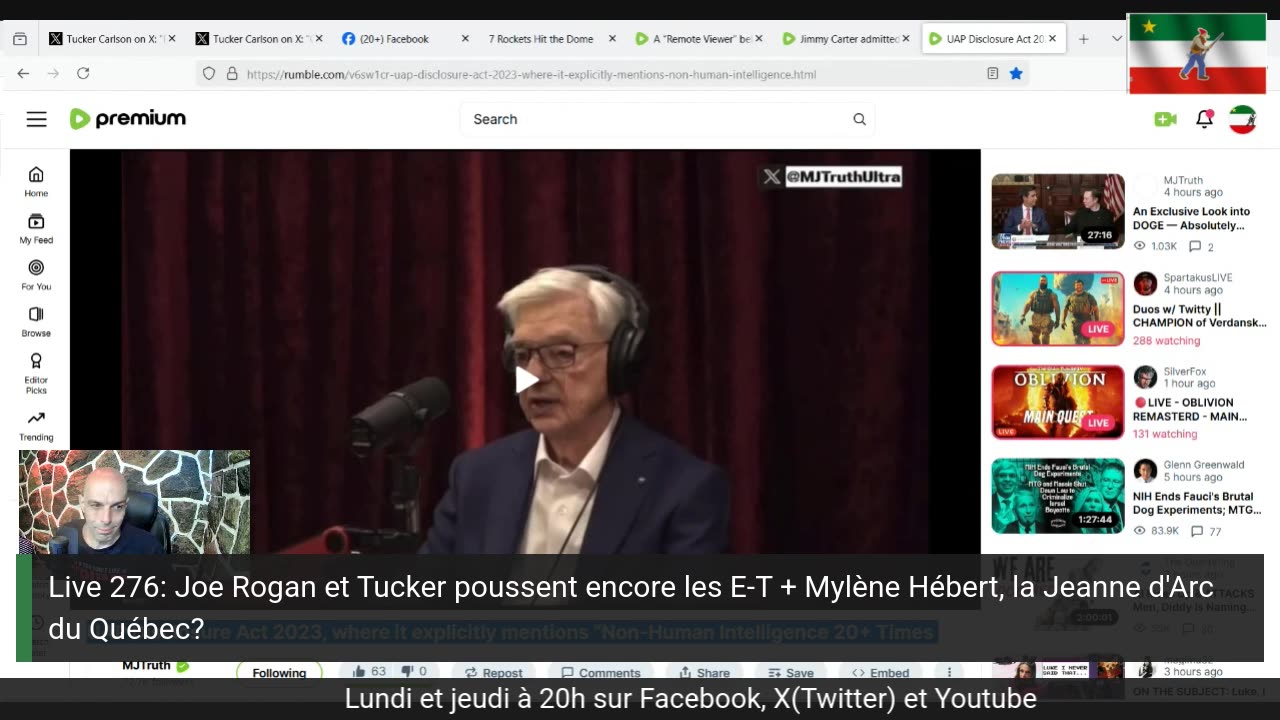Click Glenn Greenwald channel name
1280x720 pixels.
(x=1204, y=464)
